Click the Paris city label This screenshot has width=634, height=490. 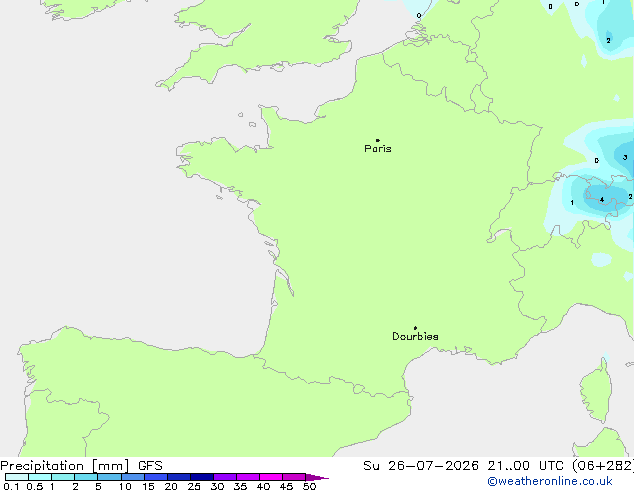378,149
